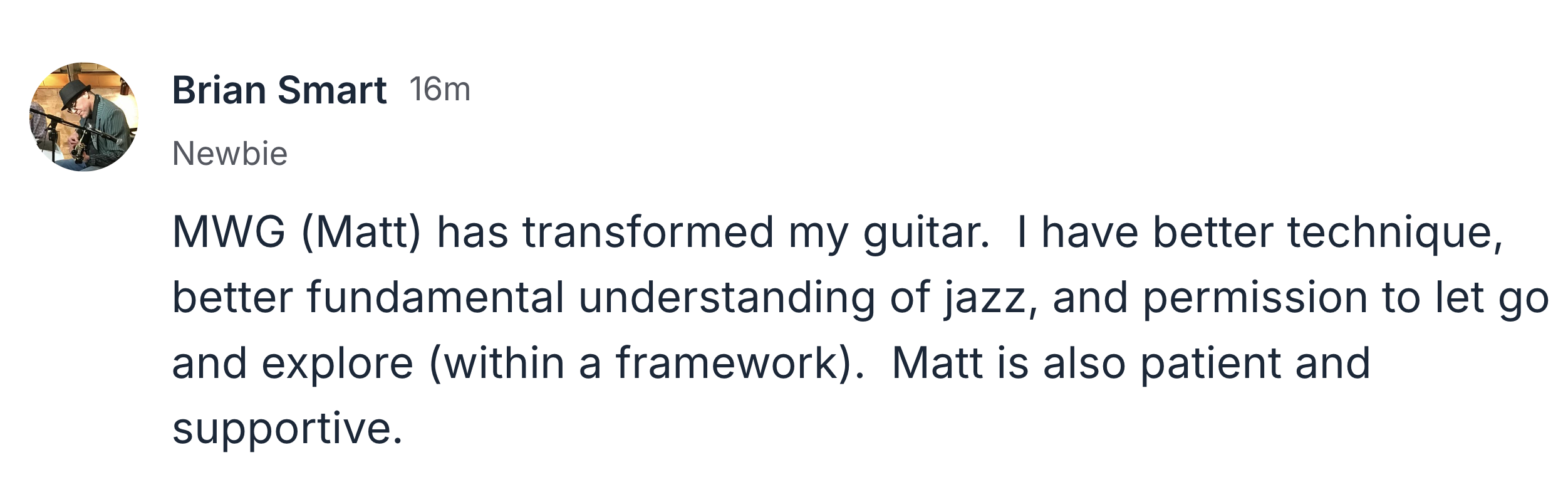The width and height of the screenshot is (1568, 477).
Task: Click the word explore in third line
Action: tap(338, 365)
